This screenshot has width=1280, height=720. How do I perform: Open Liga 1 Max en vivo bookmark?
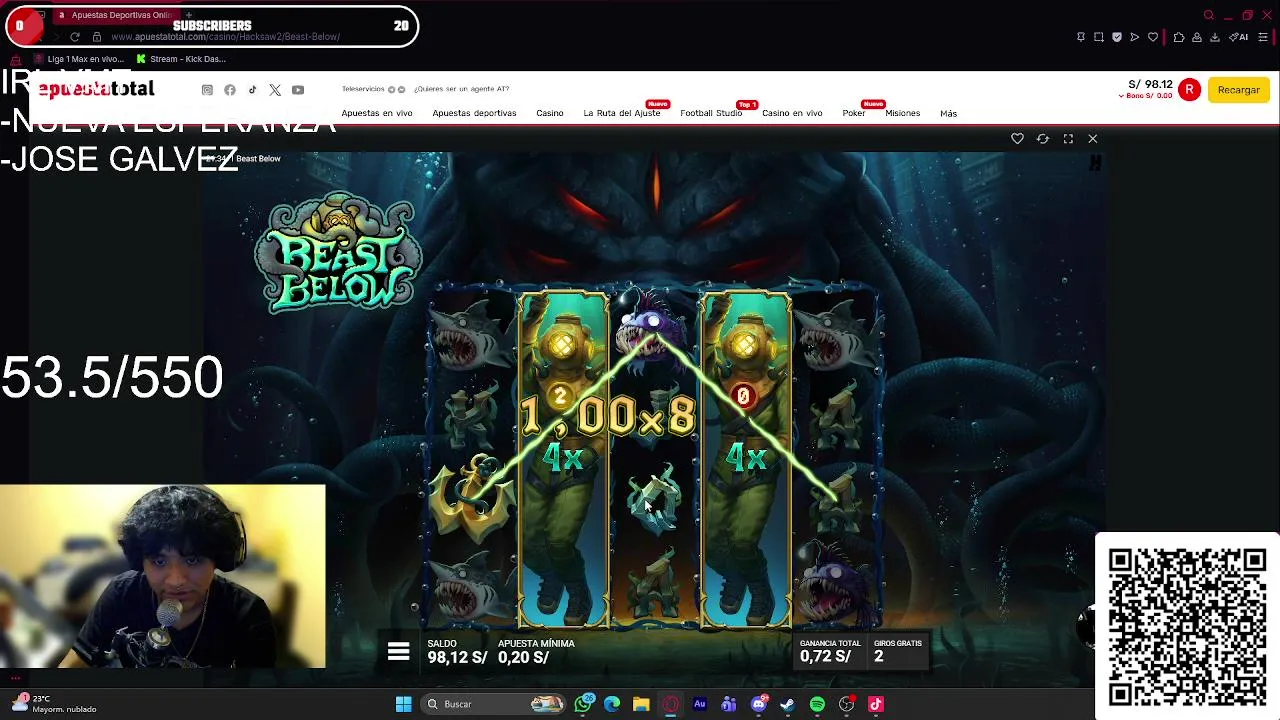point(79,59)
